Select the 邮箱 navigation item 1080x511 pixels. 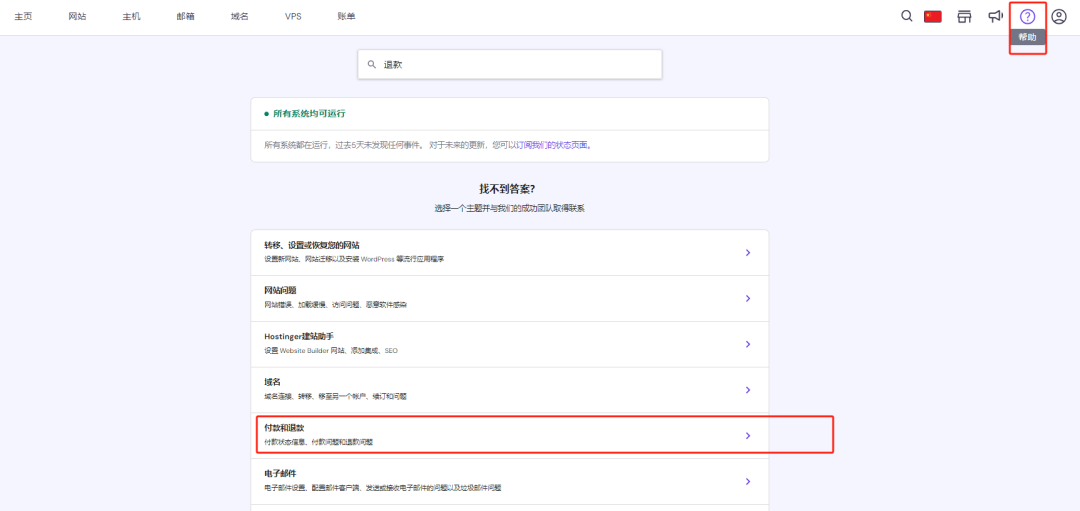click(x=185, y=17)
